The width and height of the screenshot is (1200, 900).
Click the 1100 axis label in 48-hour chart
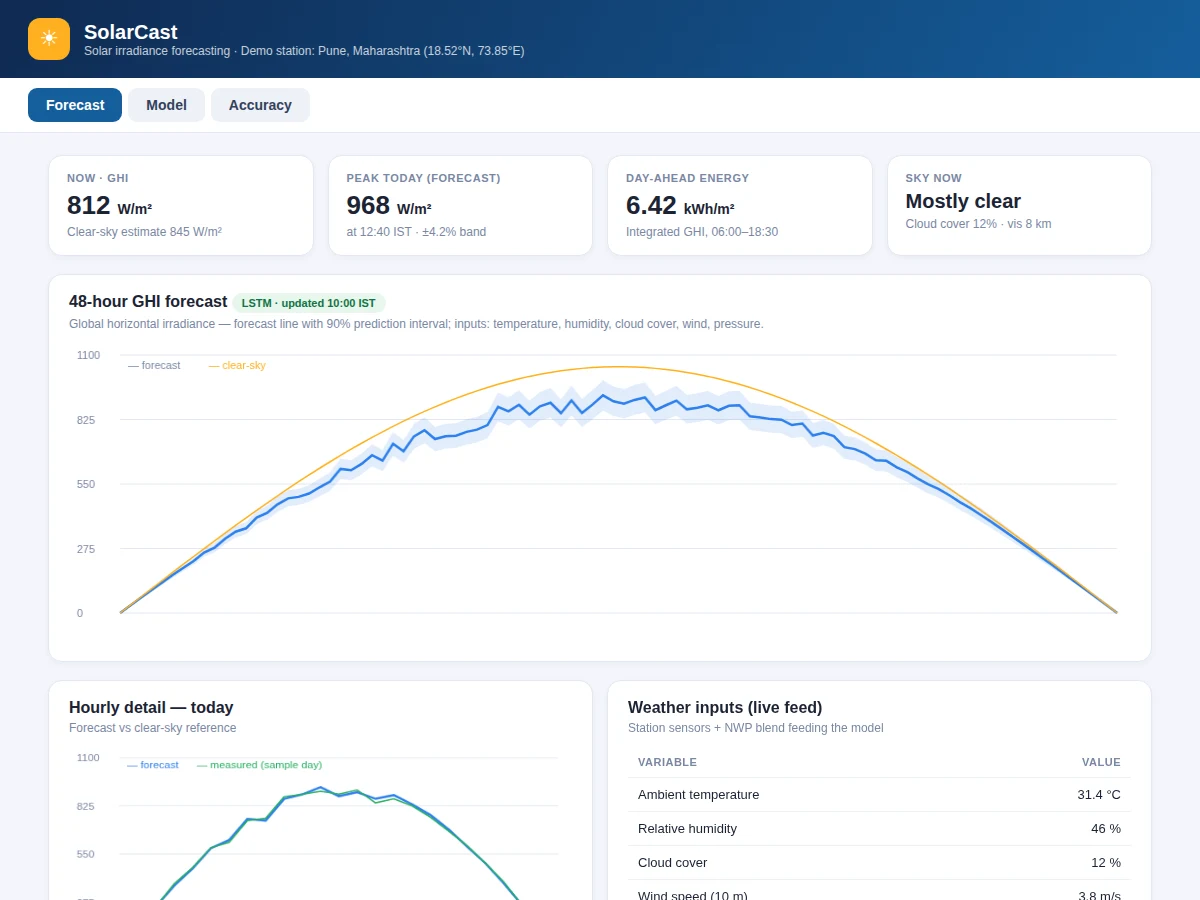tap(88, 355)
